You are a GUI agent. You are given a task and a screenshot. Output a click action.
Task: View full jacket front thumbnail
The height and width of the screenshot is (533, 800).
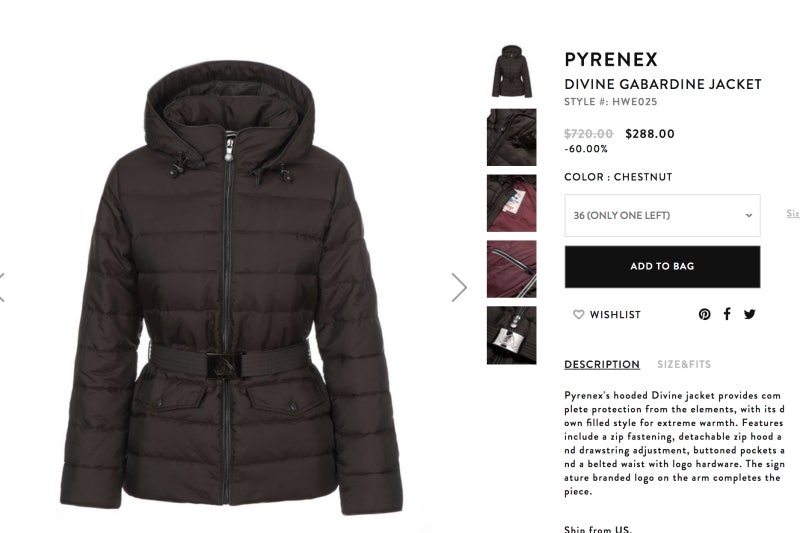(511, 71)
